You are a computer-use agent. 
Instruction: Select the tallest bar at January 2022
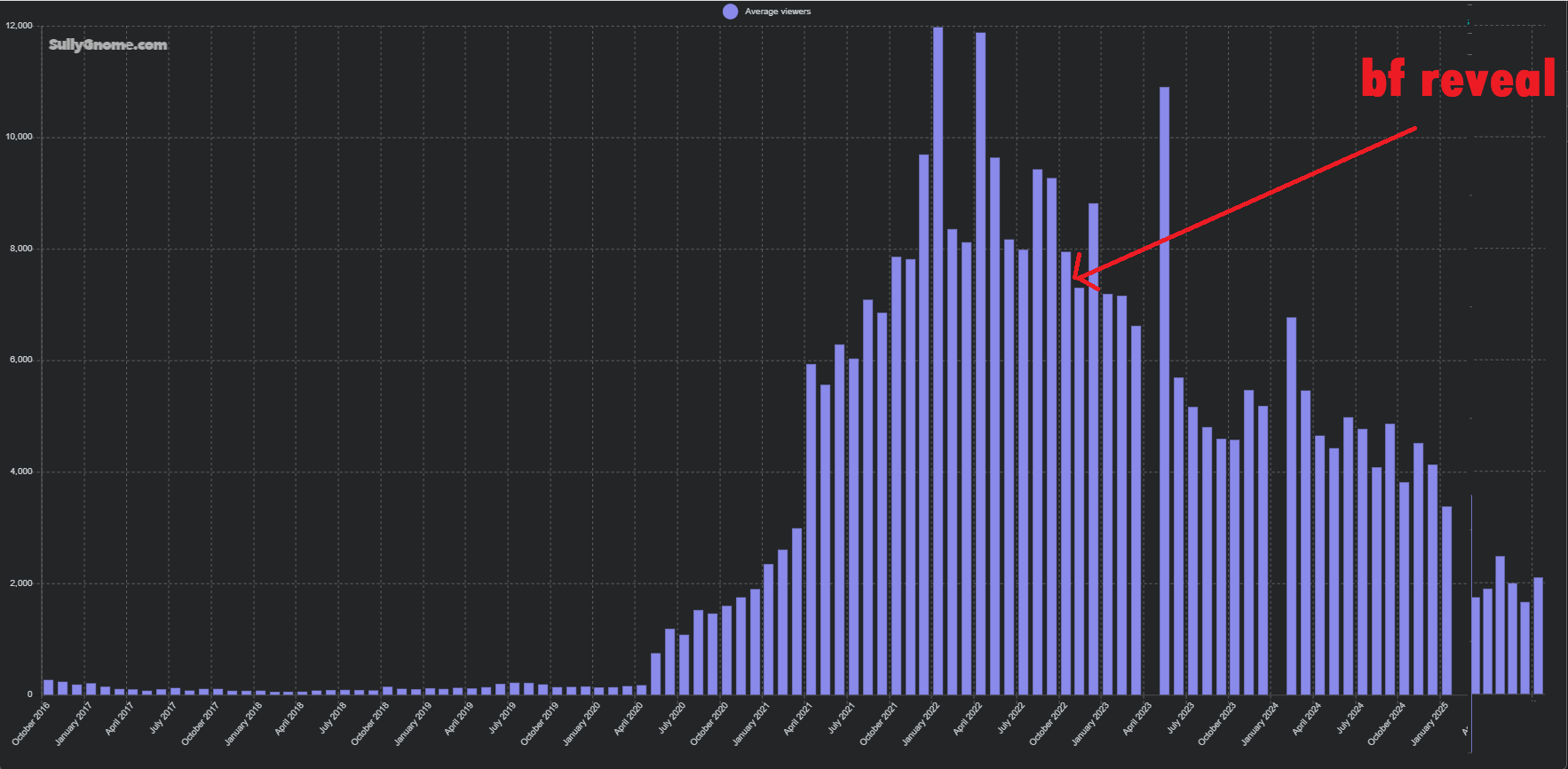[938, 361]
